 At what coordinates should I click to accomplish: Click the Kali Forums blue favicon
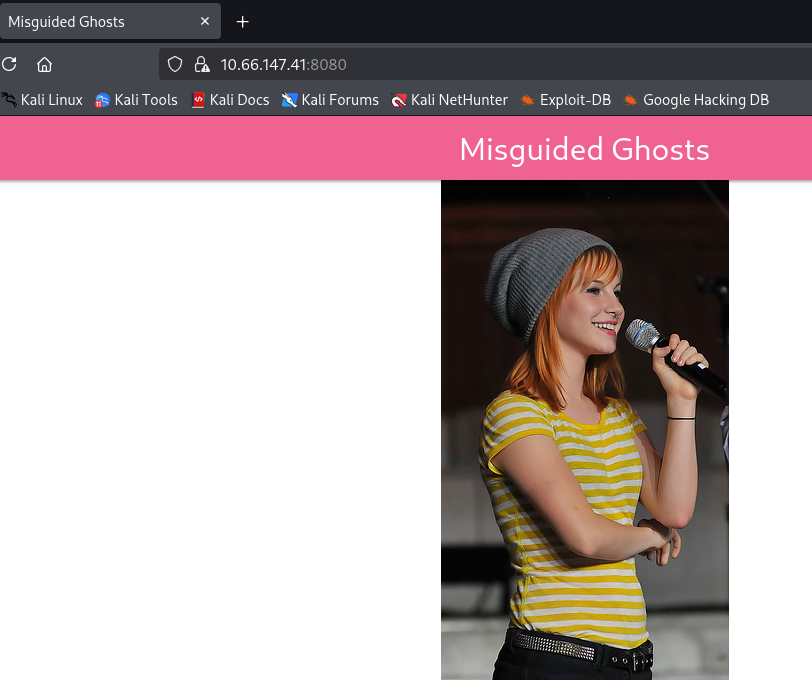tap(290, 100)
